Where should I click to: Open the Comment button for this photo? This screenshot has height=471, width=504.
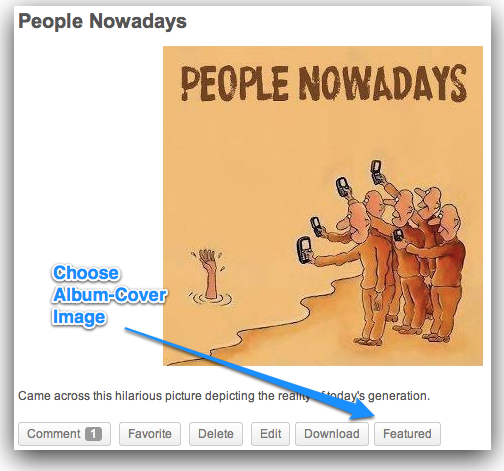[64, 434]
